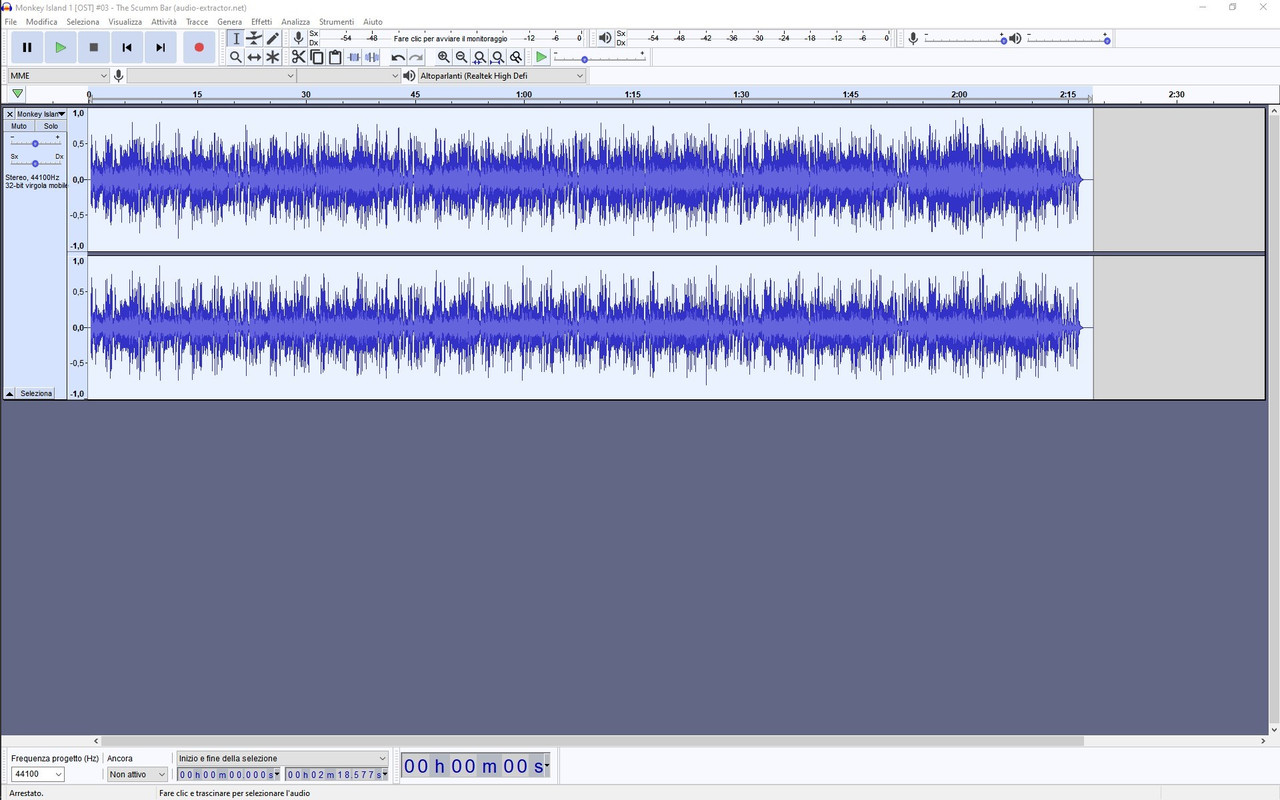Adjust the recording volume slider
The image size is (1280, 800).
(x=965, y=39)
